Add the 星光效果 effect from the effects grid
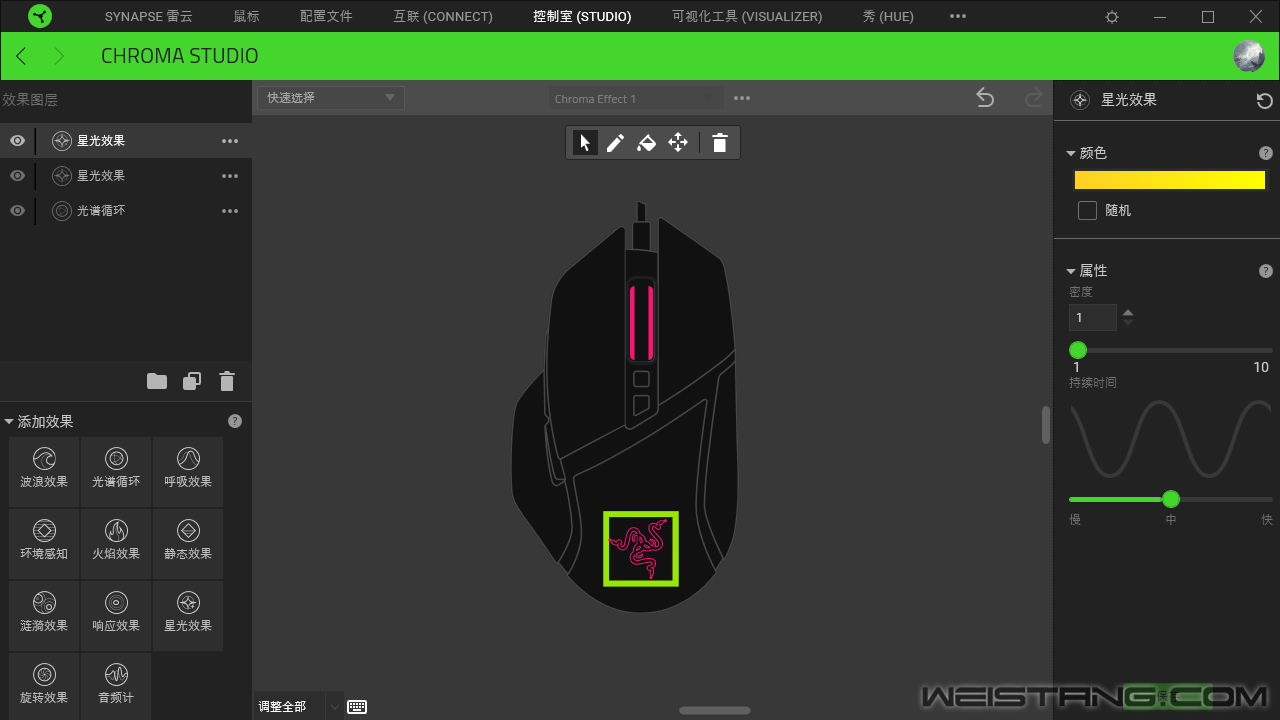The width and height of the screenshot is (1280, 720). point(188,615)
